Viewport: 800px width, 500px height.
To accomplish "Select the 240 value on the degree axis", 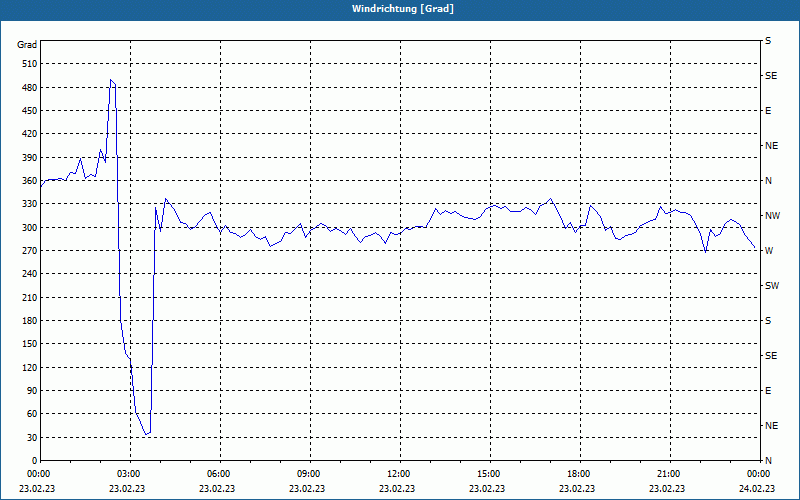I will 31,274.
